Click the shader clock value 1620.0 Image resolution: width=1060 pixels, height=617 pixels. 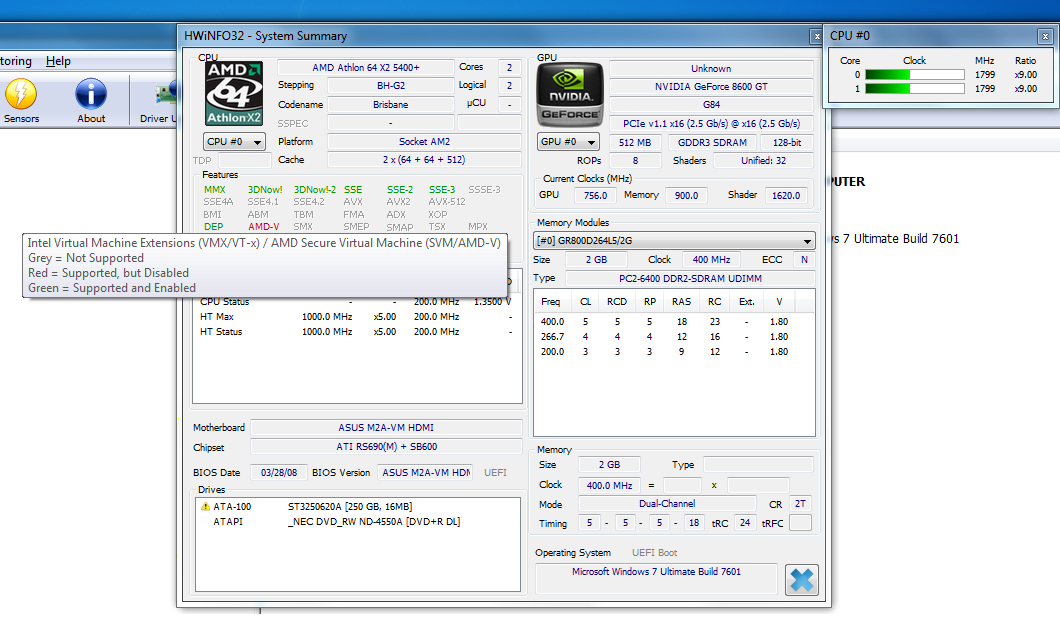786,195
